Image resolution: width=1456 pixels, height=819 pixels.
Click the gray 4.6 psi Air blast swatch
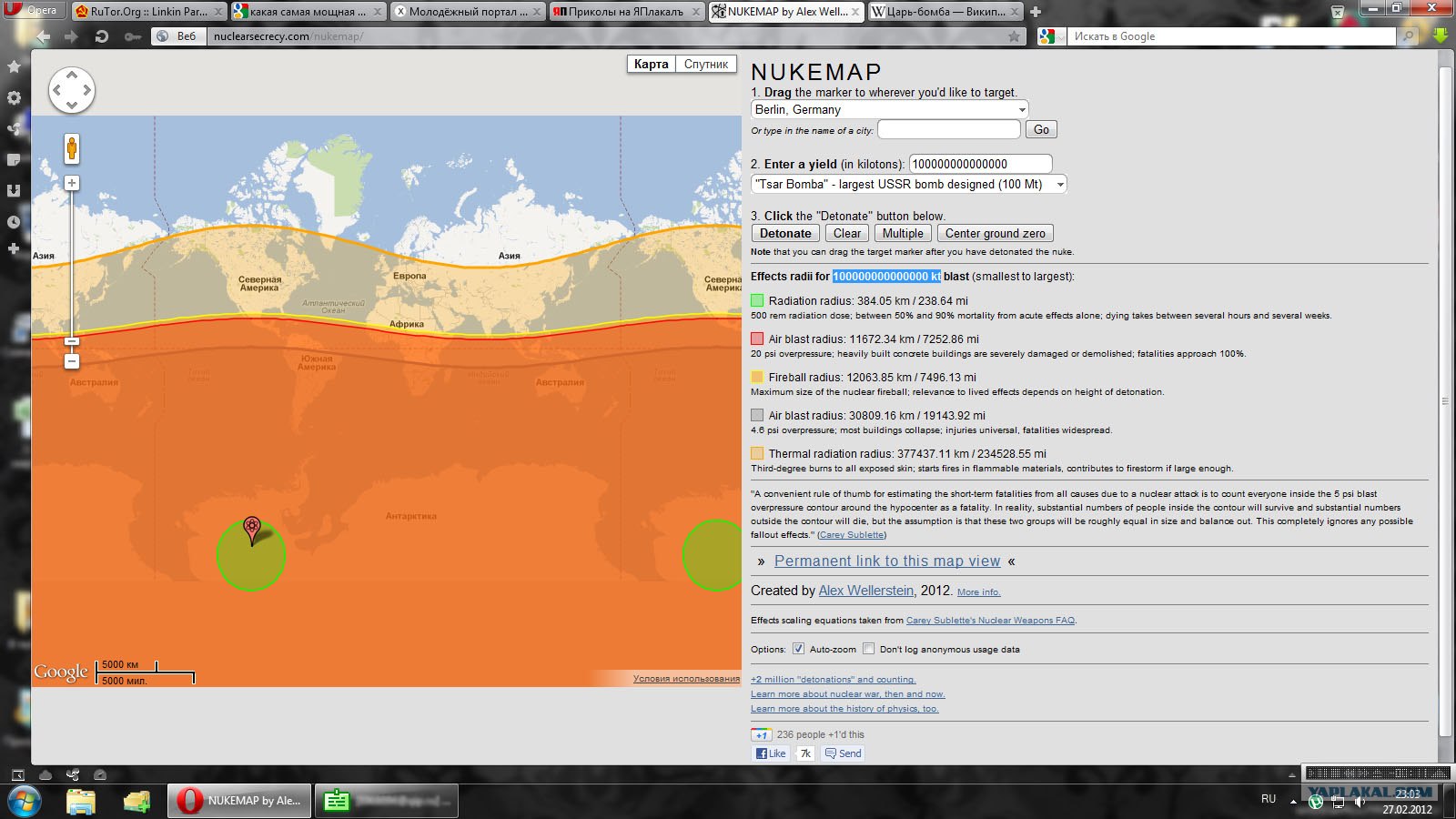click(x=757, y=415)
